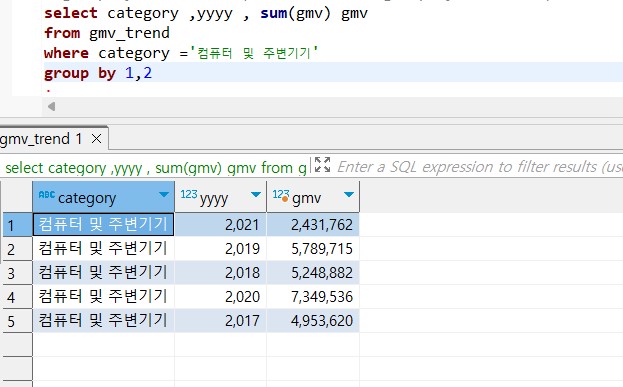
Task: Click the 'group by 1,2' line in editor
Action: pos(98,73)
